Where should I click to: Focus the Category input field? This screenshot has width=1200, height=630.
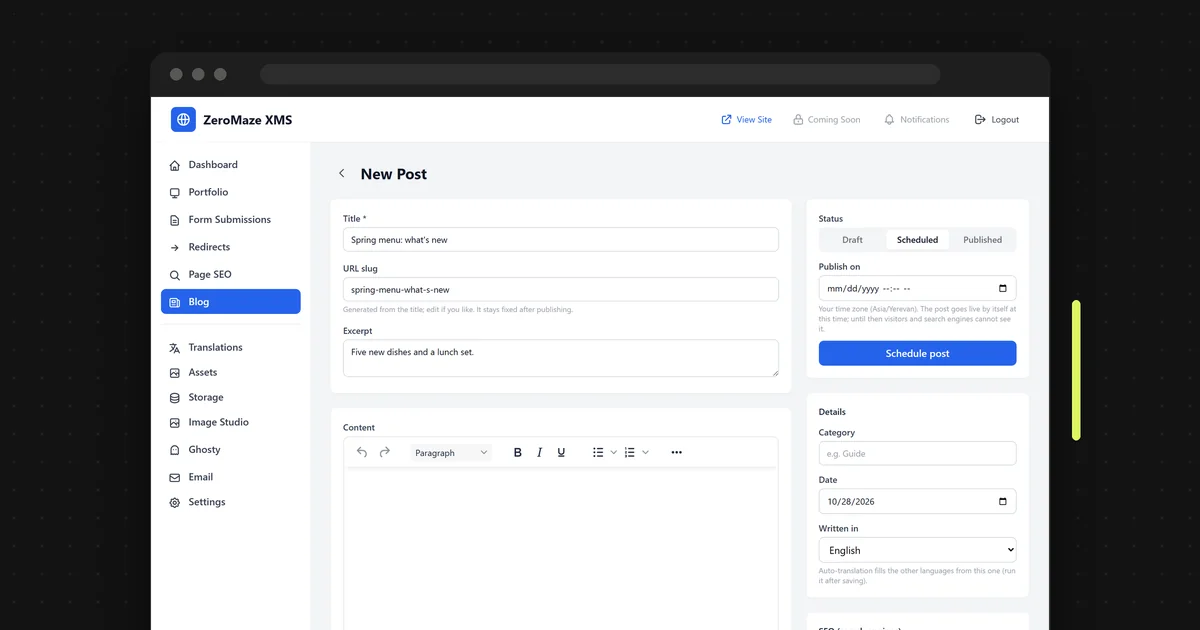(917, 454)
